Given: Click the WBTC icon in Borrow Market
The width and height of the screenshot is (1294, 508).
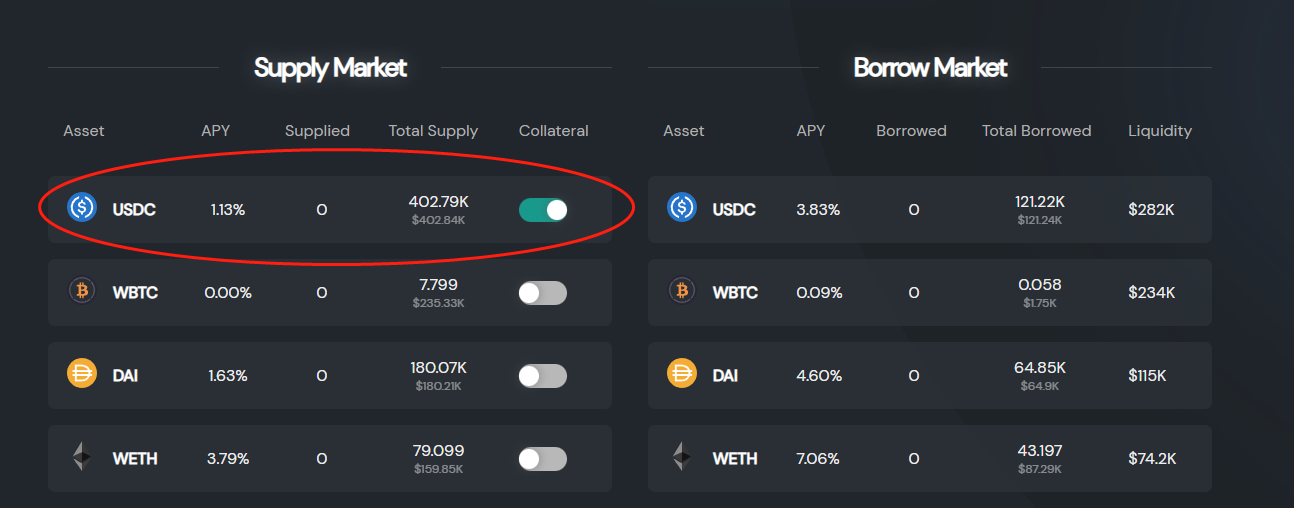Looking at the screenshot, I should pyautogui.click(x=682, y=291).
